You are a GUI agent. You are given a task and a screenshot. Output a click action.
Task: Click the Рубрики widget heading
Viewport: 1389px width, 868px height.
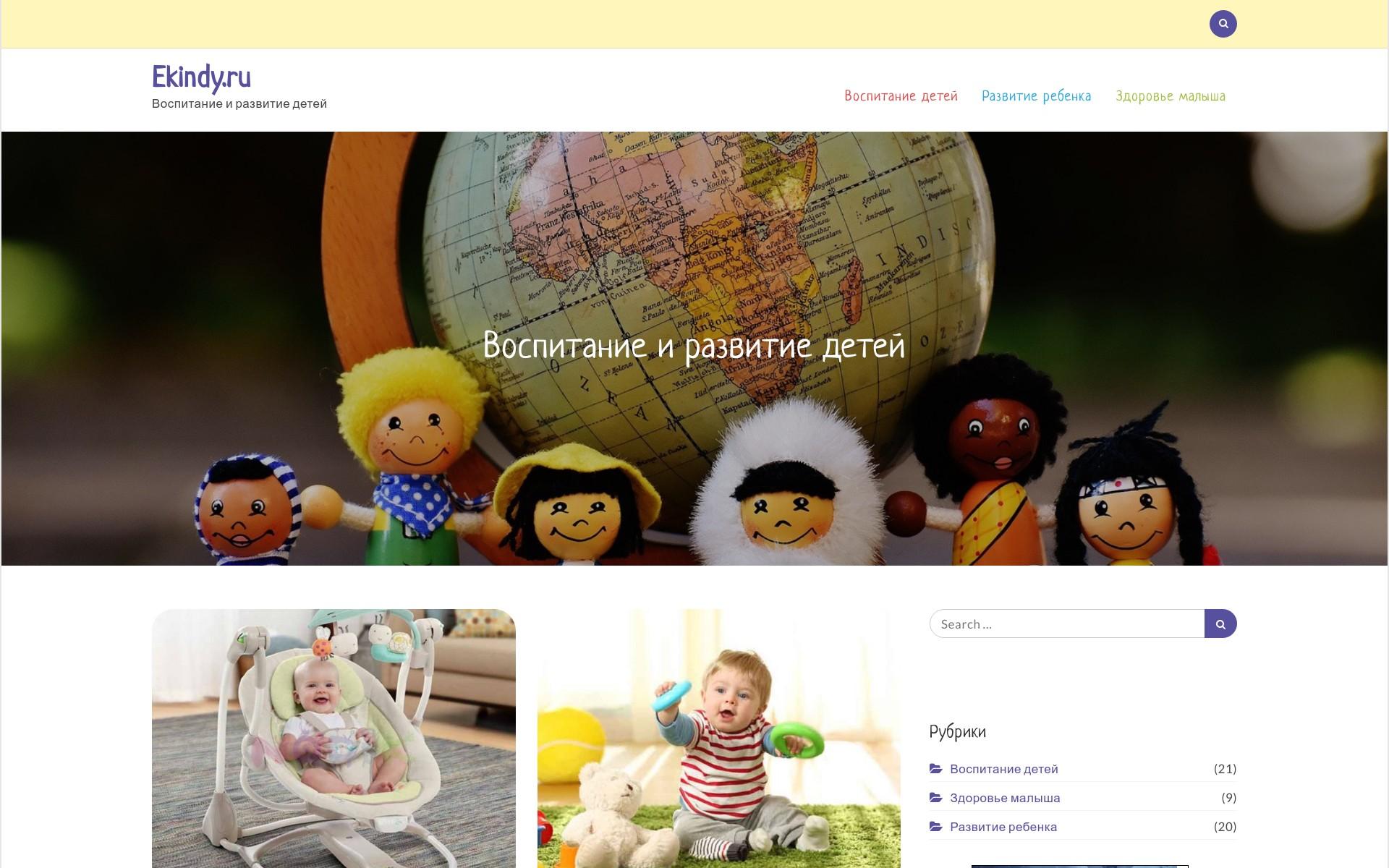click(x=957, y=731)
